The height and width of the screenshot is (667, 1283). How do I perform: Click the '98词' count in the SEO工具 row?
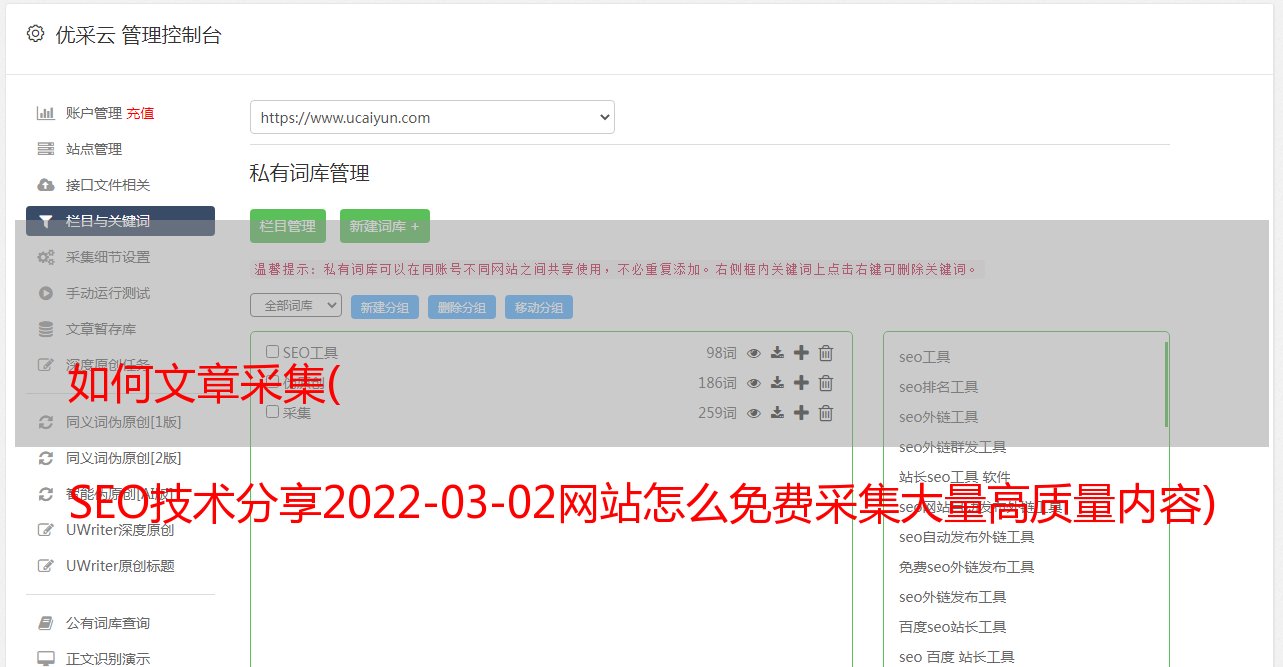click(721, 353)
